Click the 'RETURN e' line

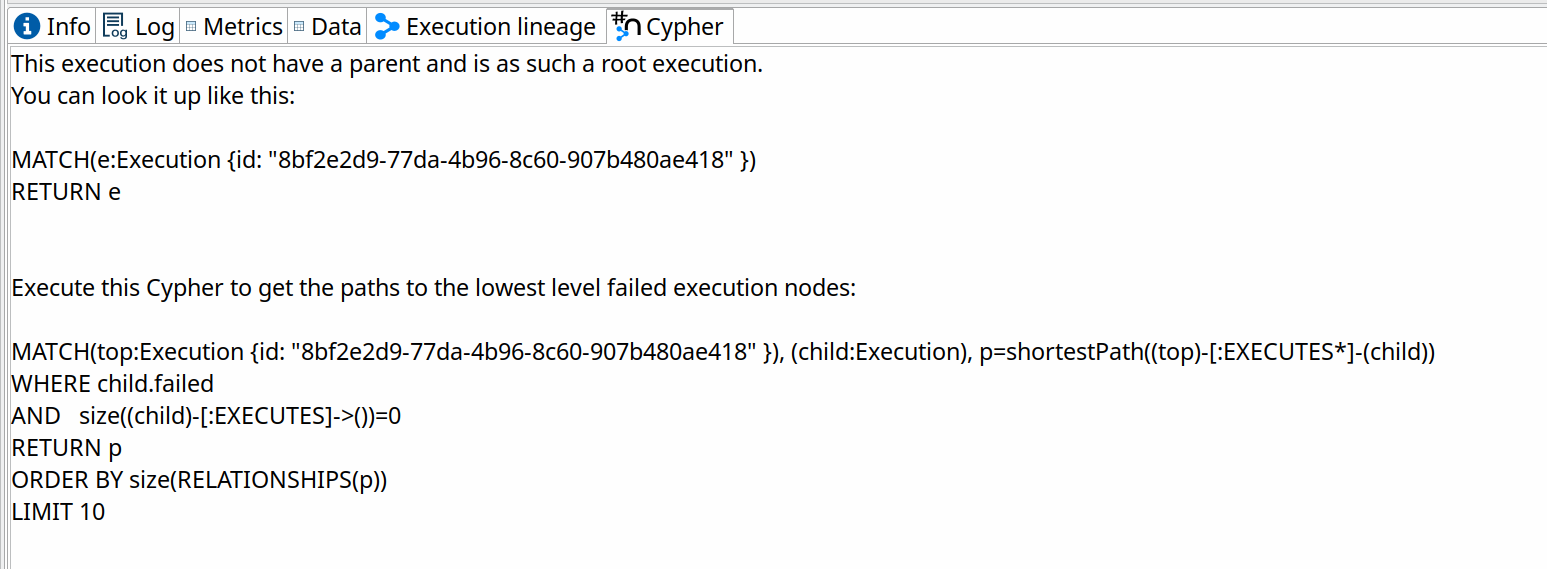pyautogui.click(x=66, y=192)
